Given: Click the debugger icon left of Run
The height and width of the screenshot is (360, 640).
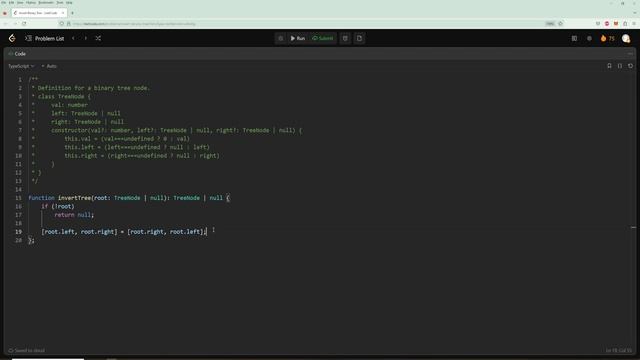Looking at the screenshot, I should pyautogui.click(x=280, y=38).
